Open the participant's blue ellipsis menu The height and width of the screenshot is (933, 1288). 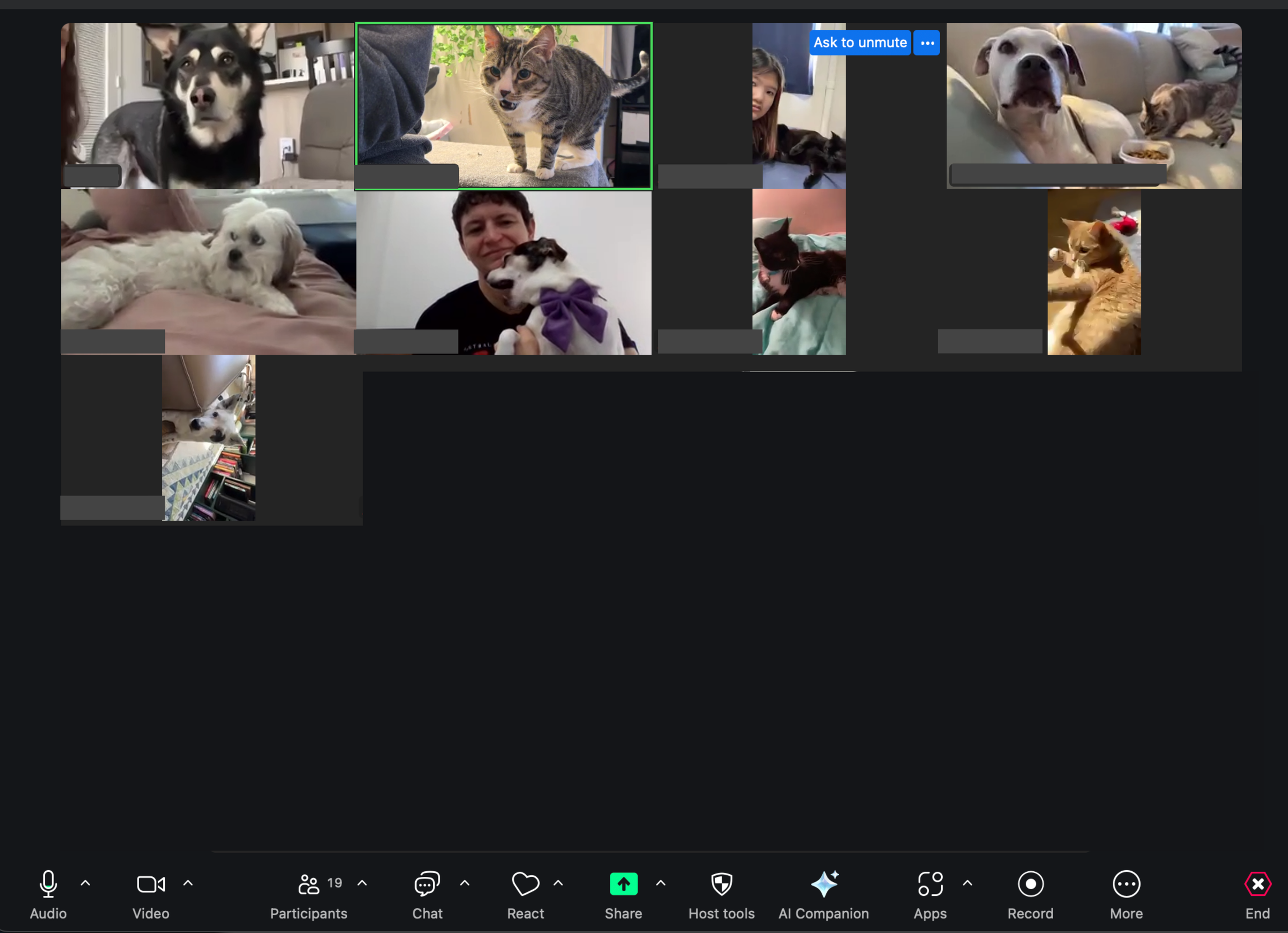pyautogui.click(x=927, y=42)
